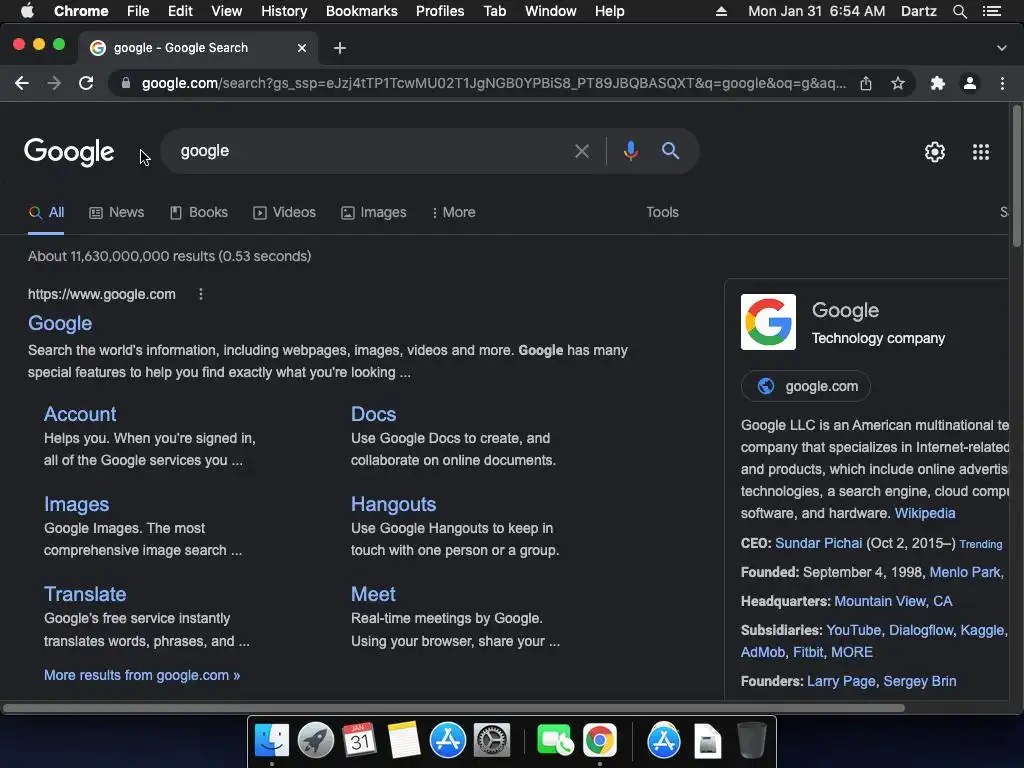Open the Tools options
The height and width of the screenshot is (768, 1024).
[662, 212]
